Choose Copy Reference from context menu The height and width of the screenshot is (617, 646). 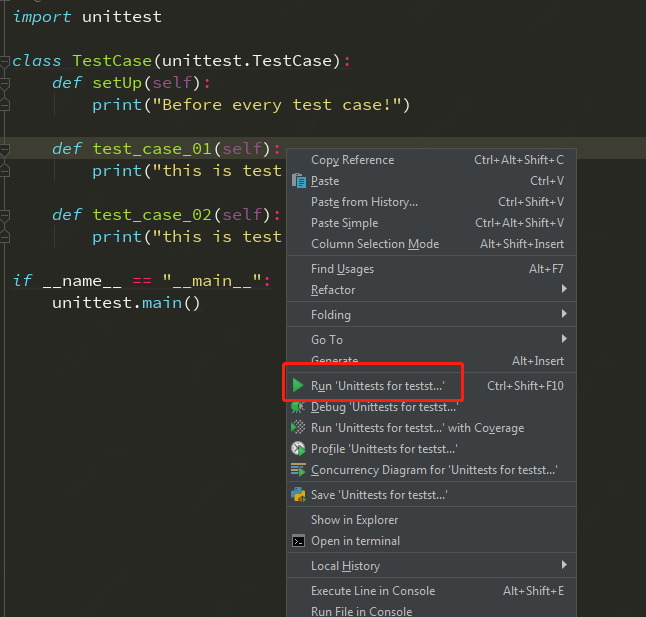point(431,160)
